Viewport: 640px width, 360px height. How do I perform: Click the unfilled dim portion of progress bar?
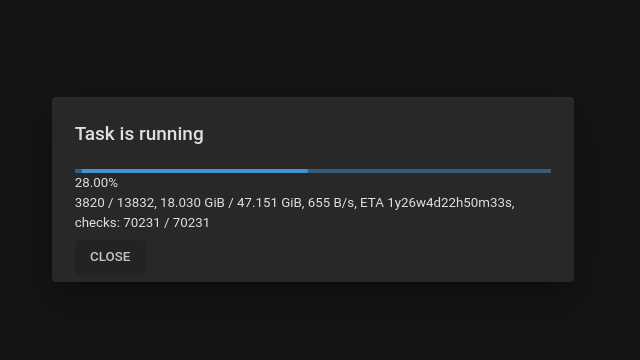(x=429, y=171)
